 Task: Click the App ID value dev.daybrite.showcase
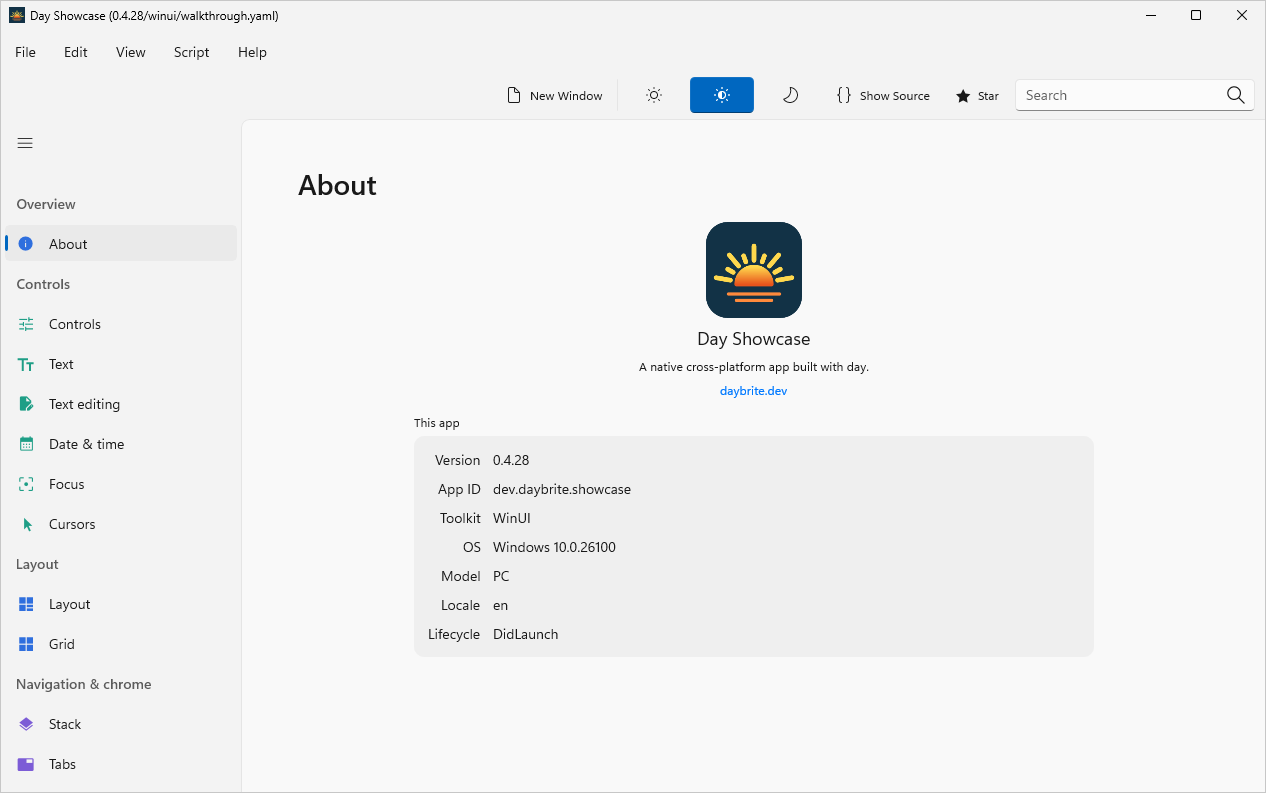point(562,489)
